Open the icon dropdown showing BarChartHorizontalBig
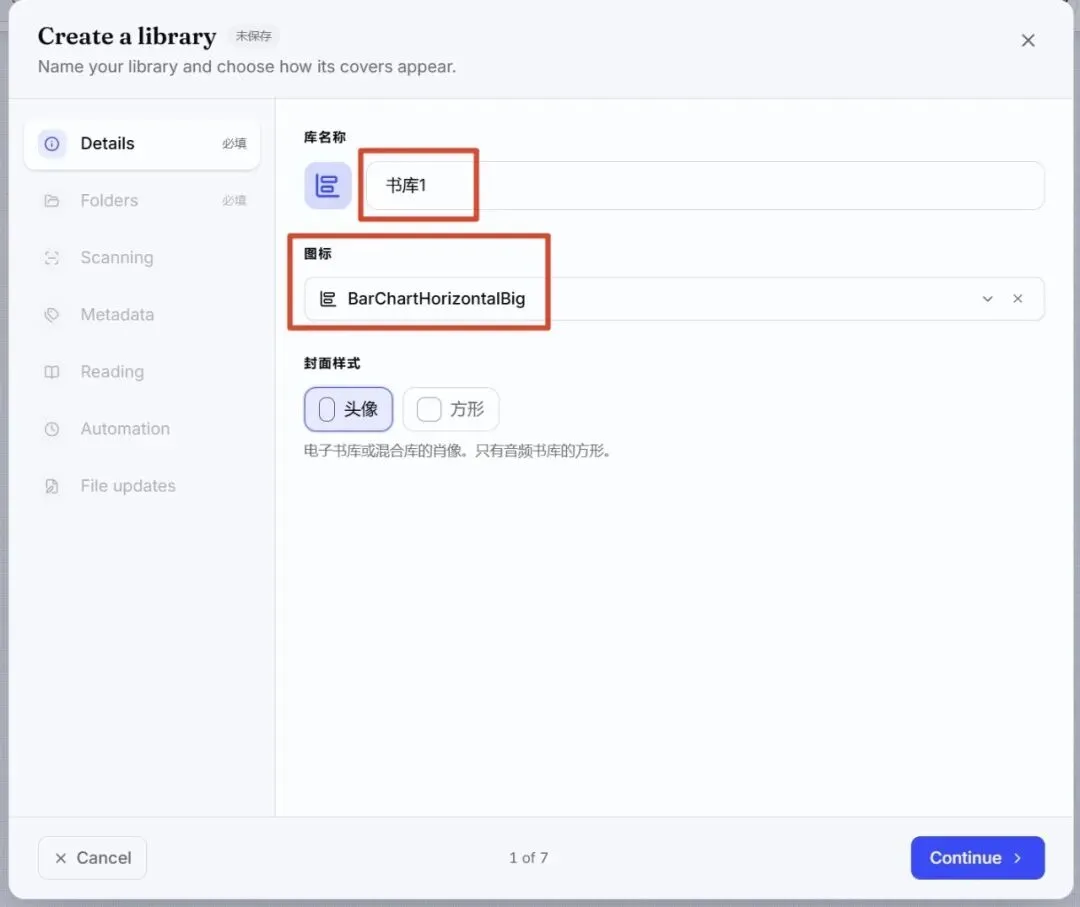 (674, 299)
